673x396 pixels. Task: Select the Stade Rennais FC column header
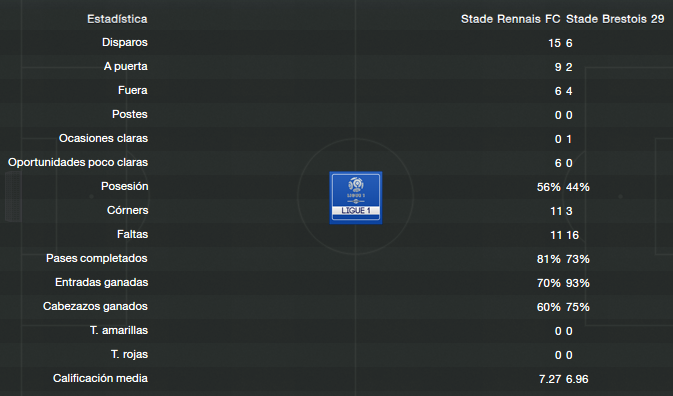click(x=510, y=19)
